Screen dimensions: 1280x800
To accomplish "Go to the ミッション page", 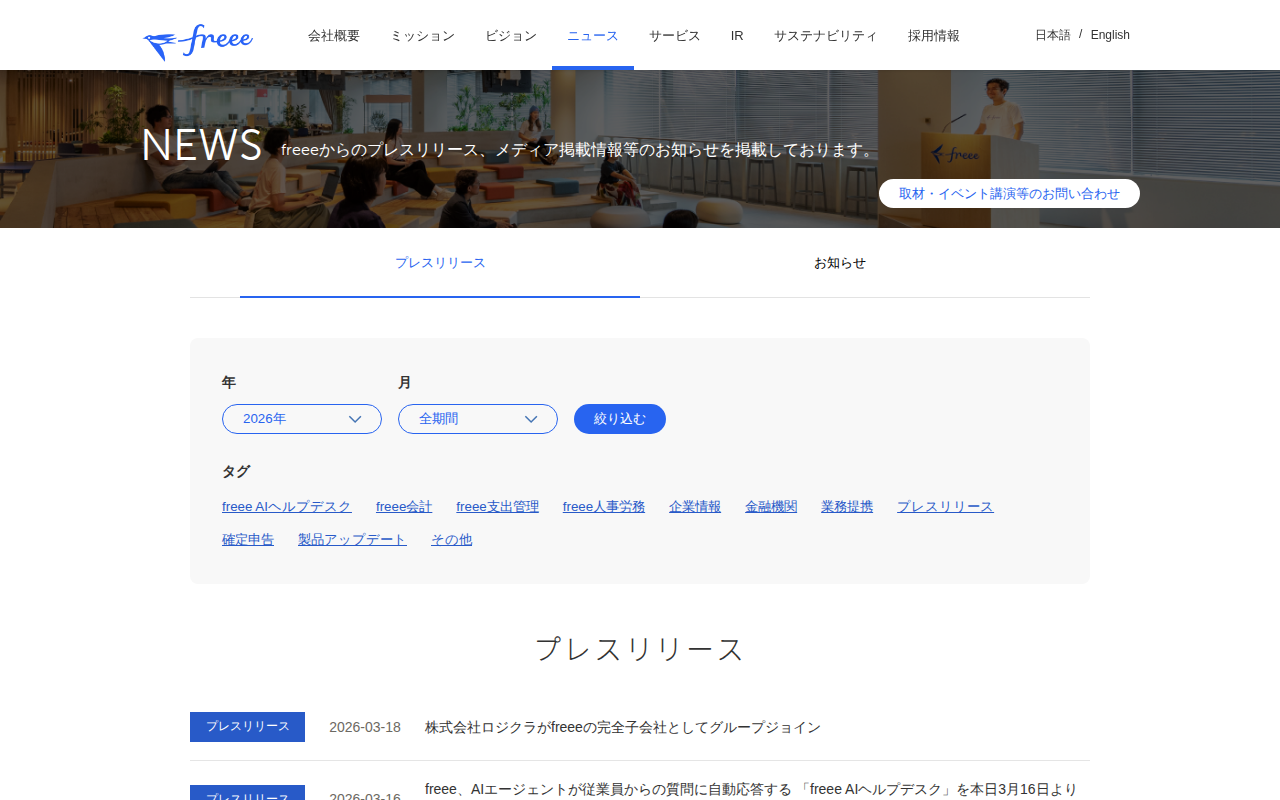I will 422,36.
